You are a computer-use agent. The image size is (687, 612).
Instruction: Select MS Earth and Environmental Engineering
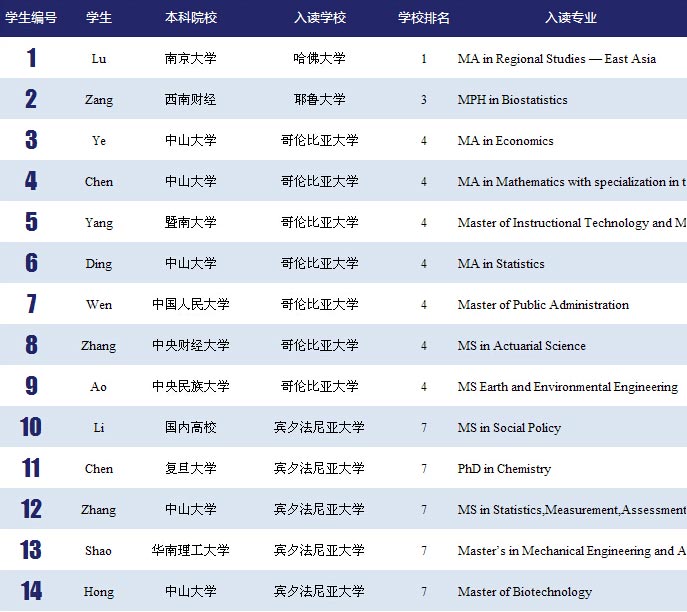point(568,387)
